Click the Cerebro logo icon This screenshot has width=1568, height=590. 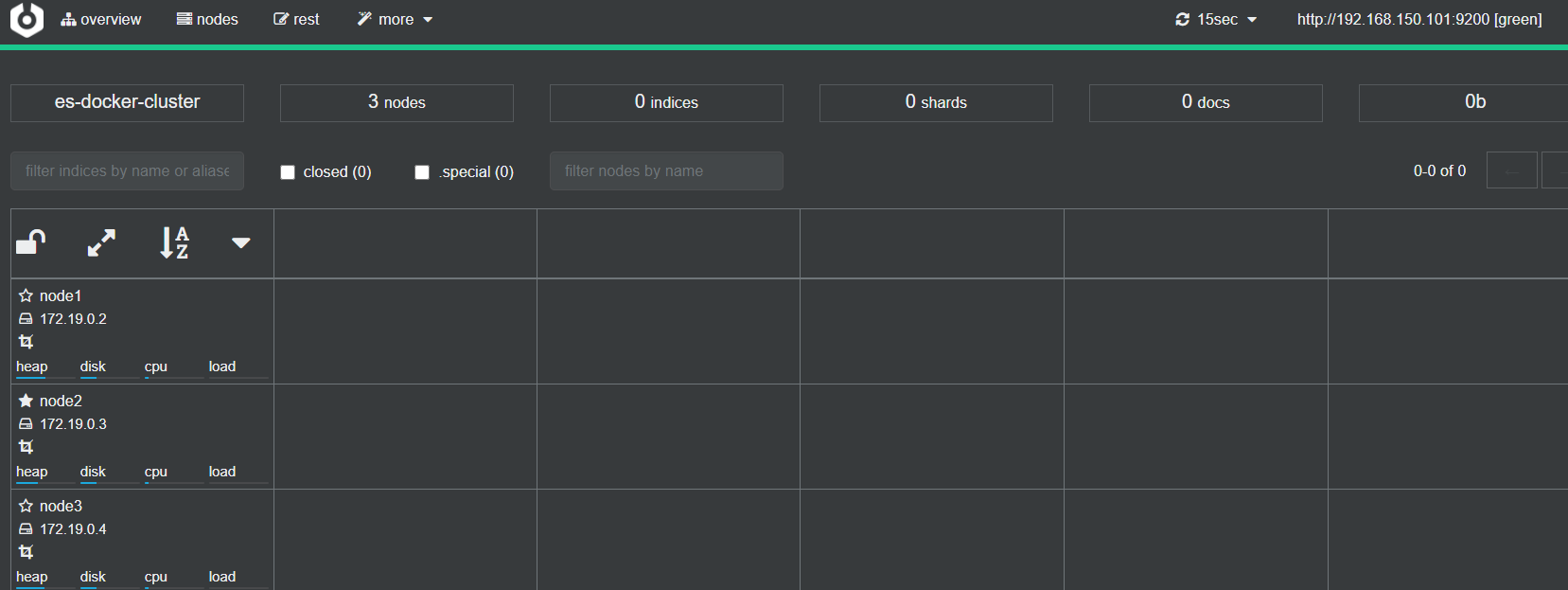[x=26, y=19]
